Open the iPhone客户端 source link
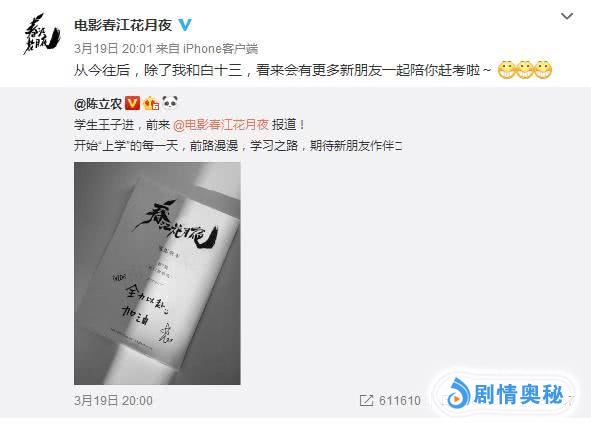 pyautogui.click(x=220, y=49)
